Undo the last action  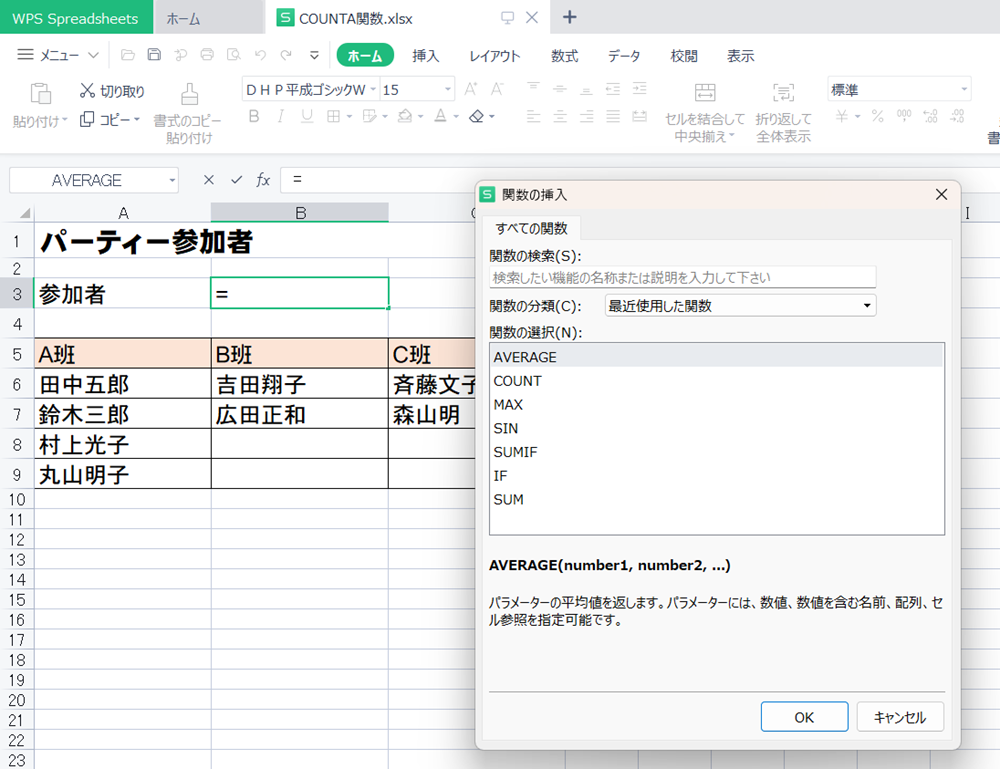[260, 55]
